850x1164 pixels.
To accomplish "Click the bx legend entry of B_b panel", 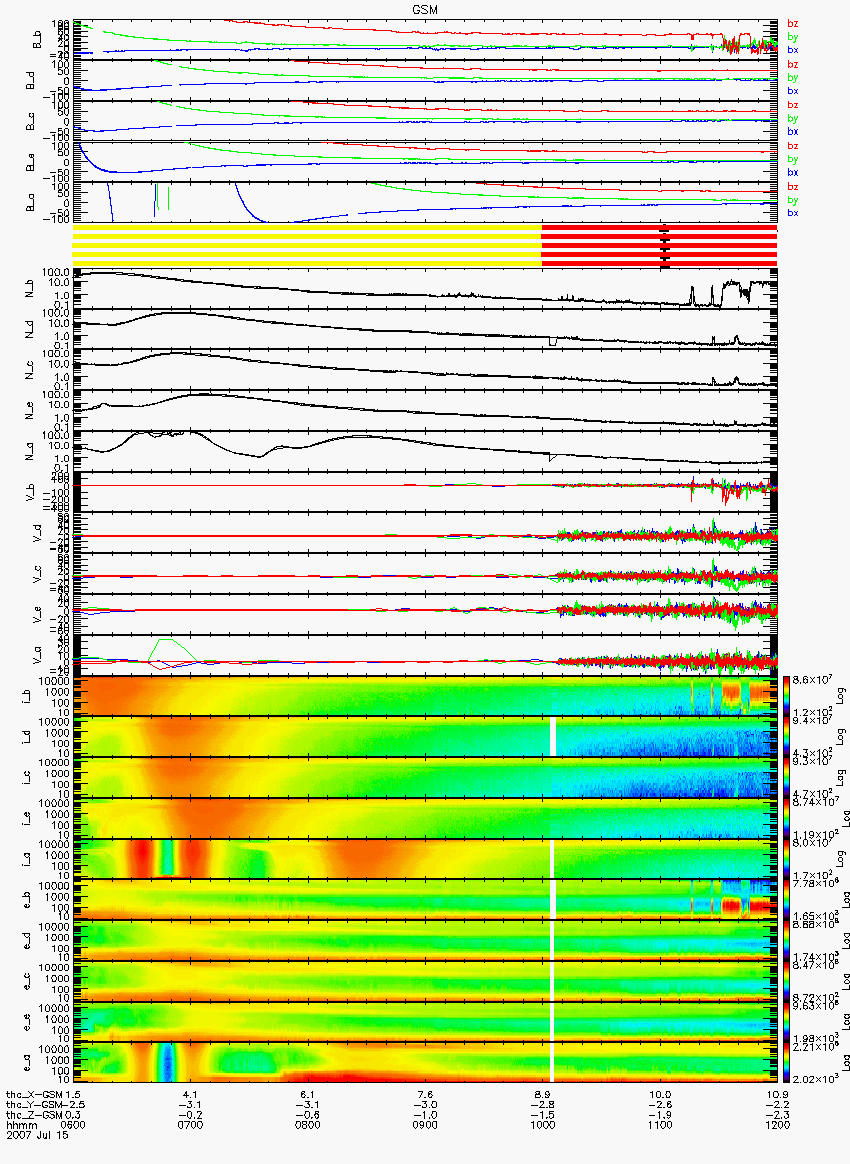I will [x=793, y=50].
